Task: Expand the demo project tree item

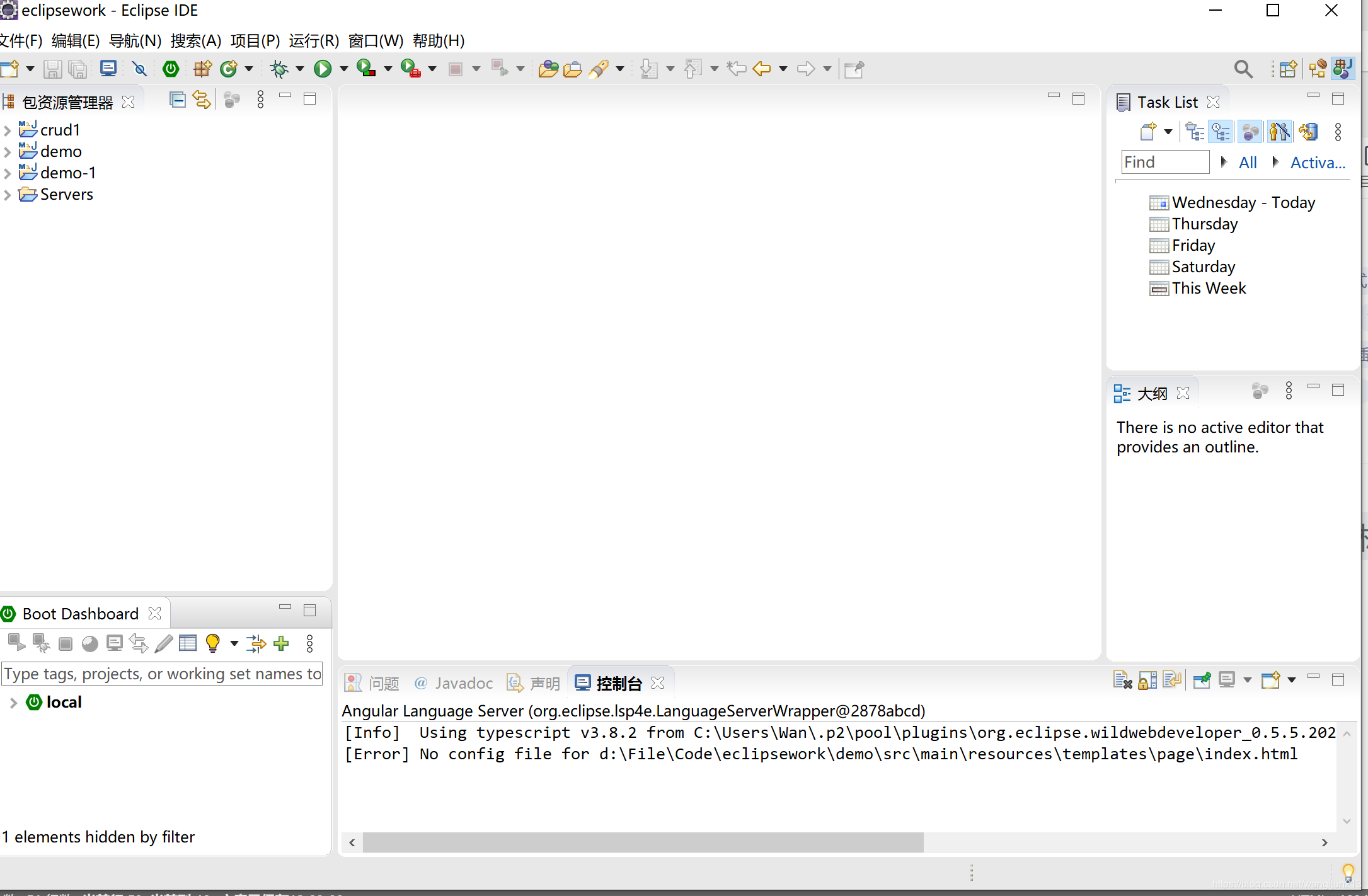Action: pyautogui.click(x=7, y=150)
